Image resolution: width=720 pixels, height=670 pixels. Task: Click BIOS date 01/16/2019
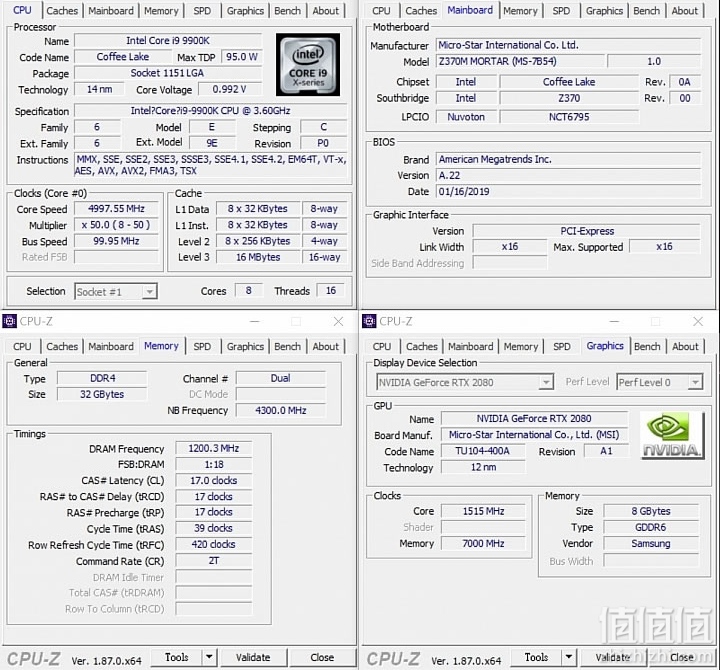[568, 191]
